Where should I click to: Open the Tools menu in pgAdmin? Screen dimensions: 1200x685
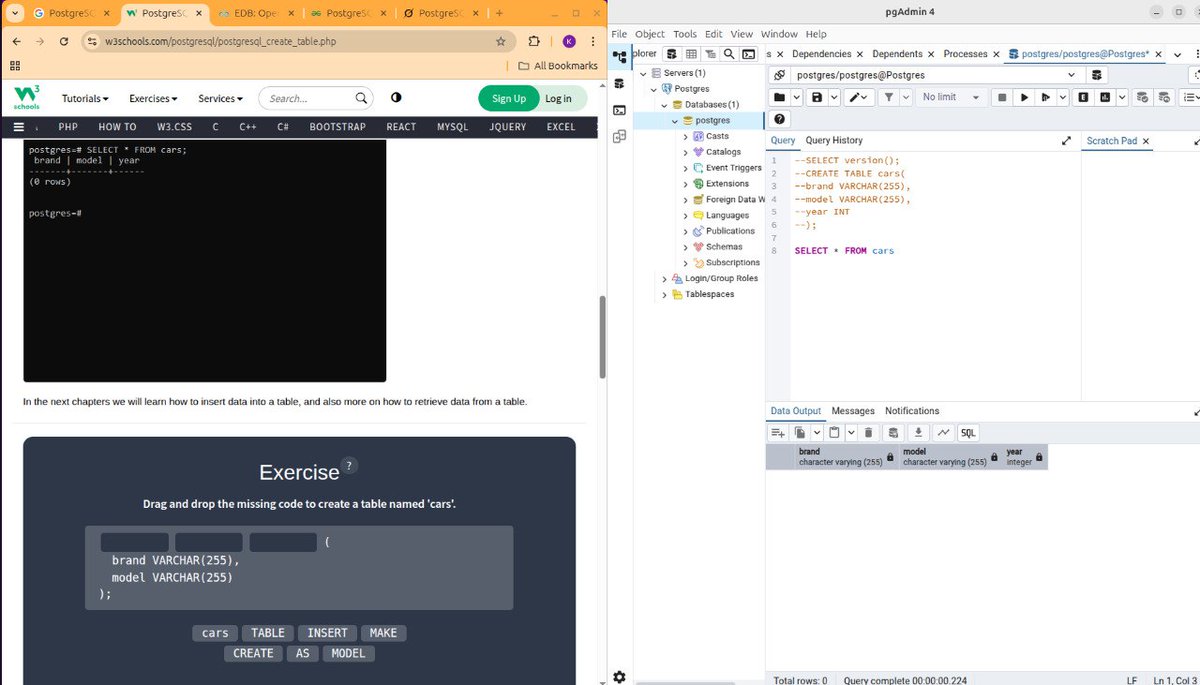click(685, 34)
